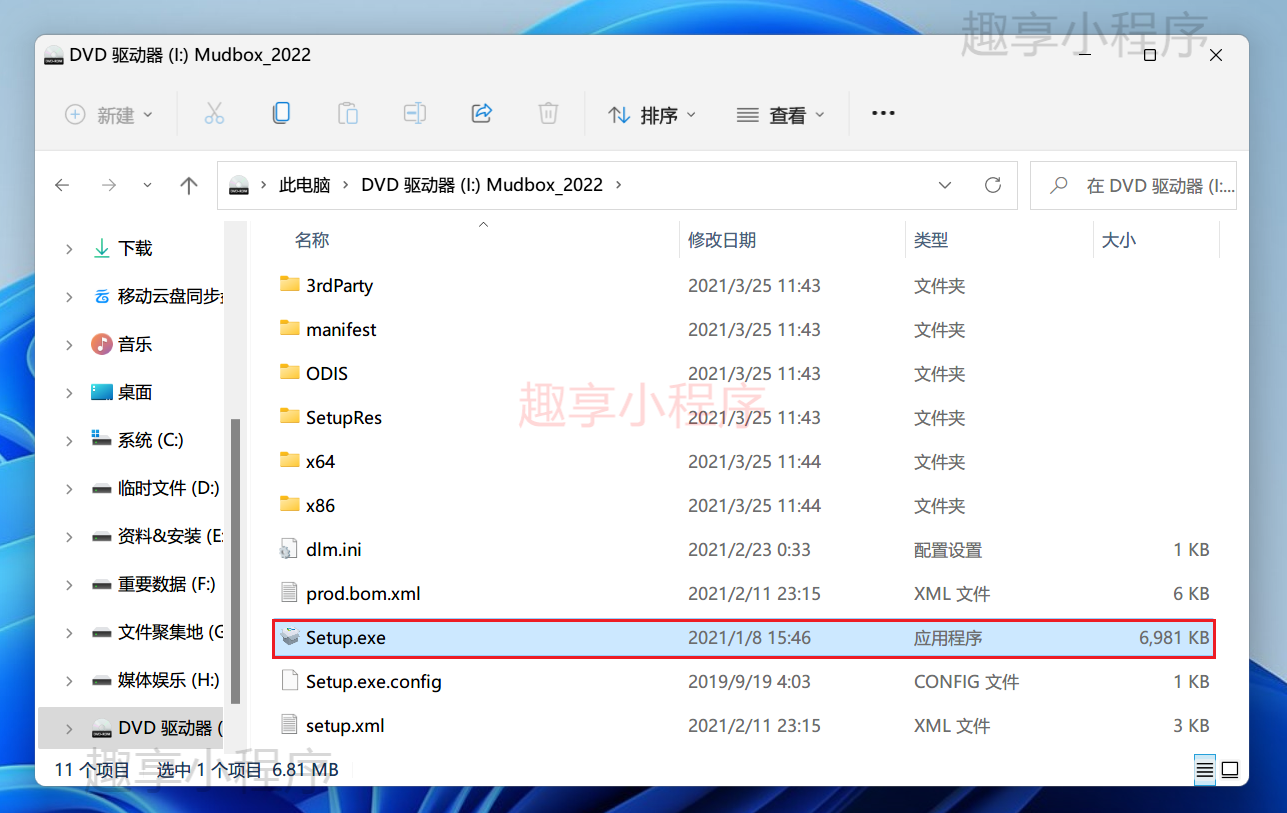This screenshot has width=1287, height=813.
Task: Click the Share icon in toolbar
Action: point(482,113)
